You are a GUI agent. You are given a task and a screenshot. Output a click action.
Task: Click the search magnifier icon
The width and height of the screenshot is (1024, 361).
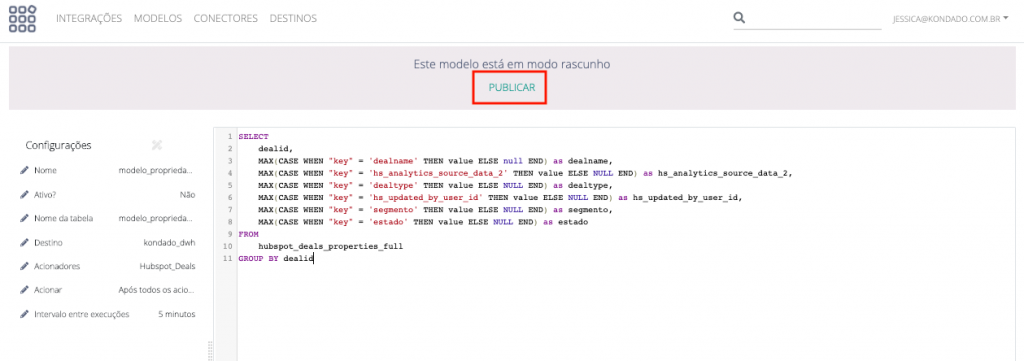point(739,18)
